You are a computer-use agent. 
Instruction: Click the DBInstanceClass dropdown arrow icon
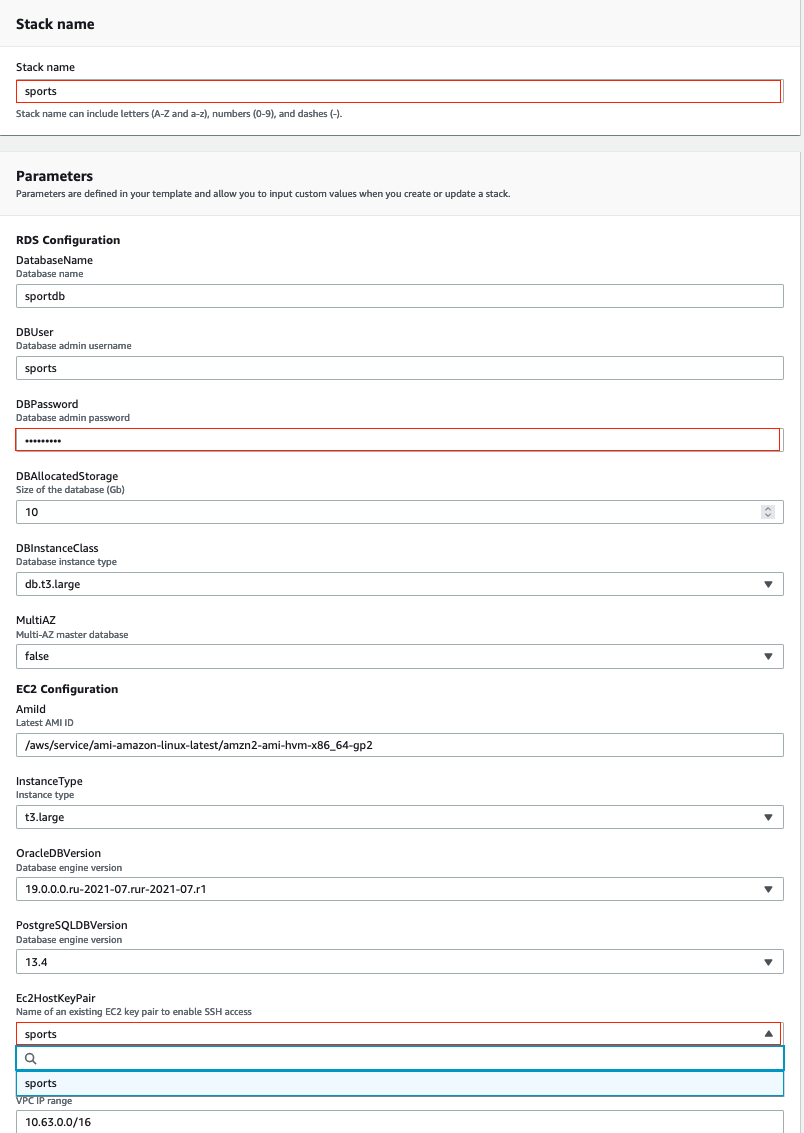point(768,584)
